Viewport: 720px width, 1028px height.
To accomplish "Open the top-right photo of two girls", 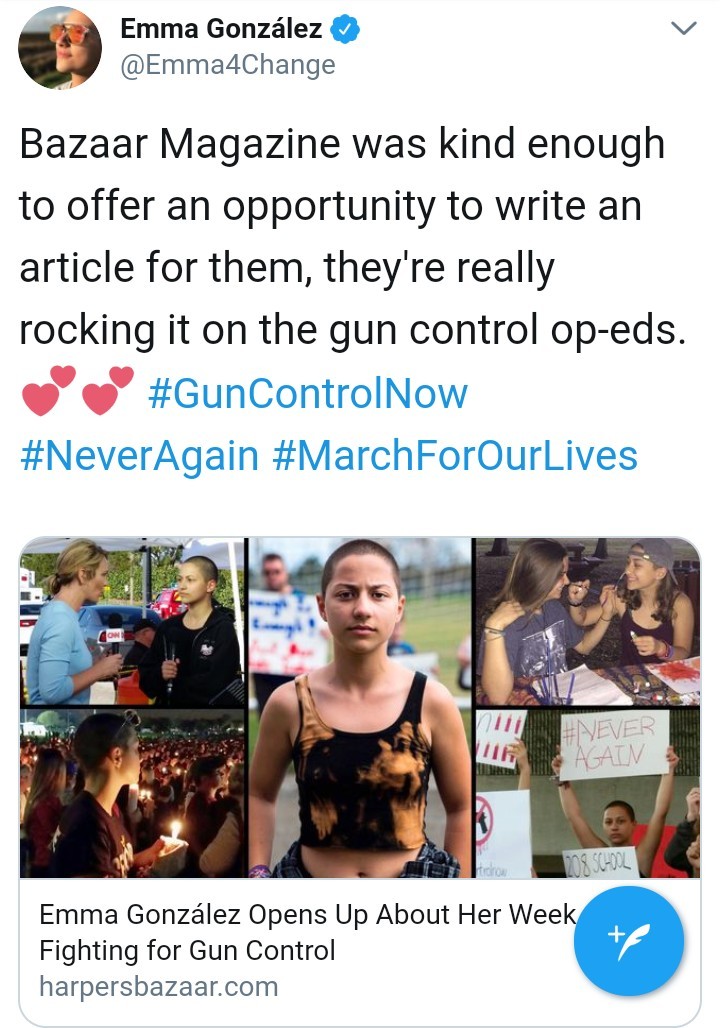I will 588,622.
